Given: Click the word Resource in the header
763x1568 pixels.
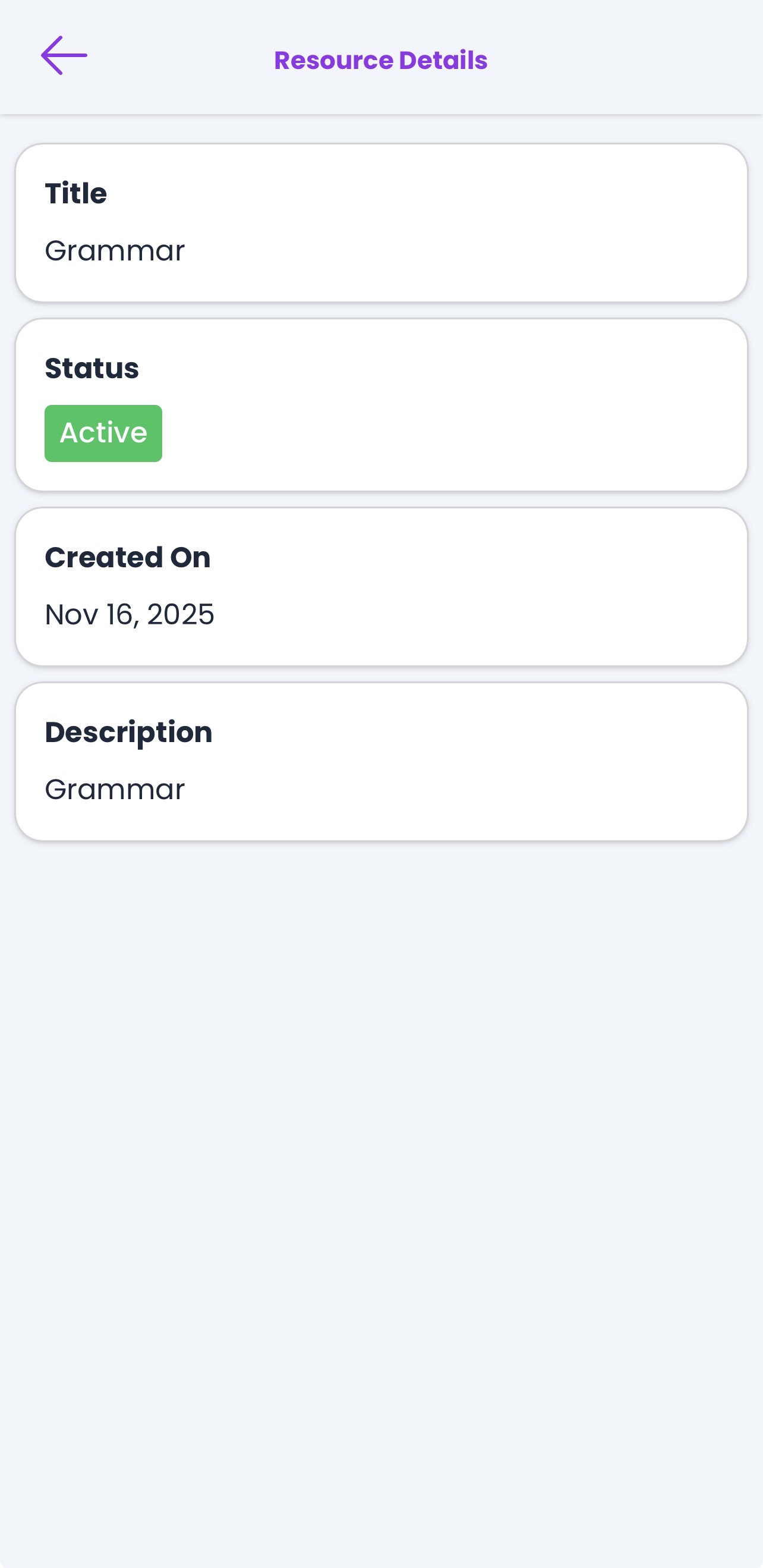Looking at the screenshot, I should pos(333,60).
